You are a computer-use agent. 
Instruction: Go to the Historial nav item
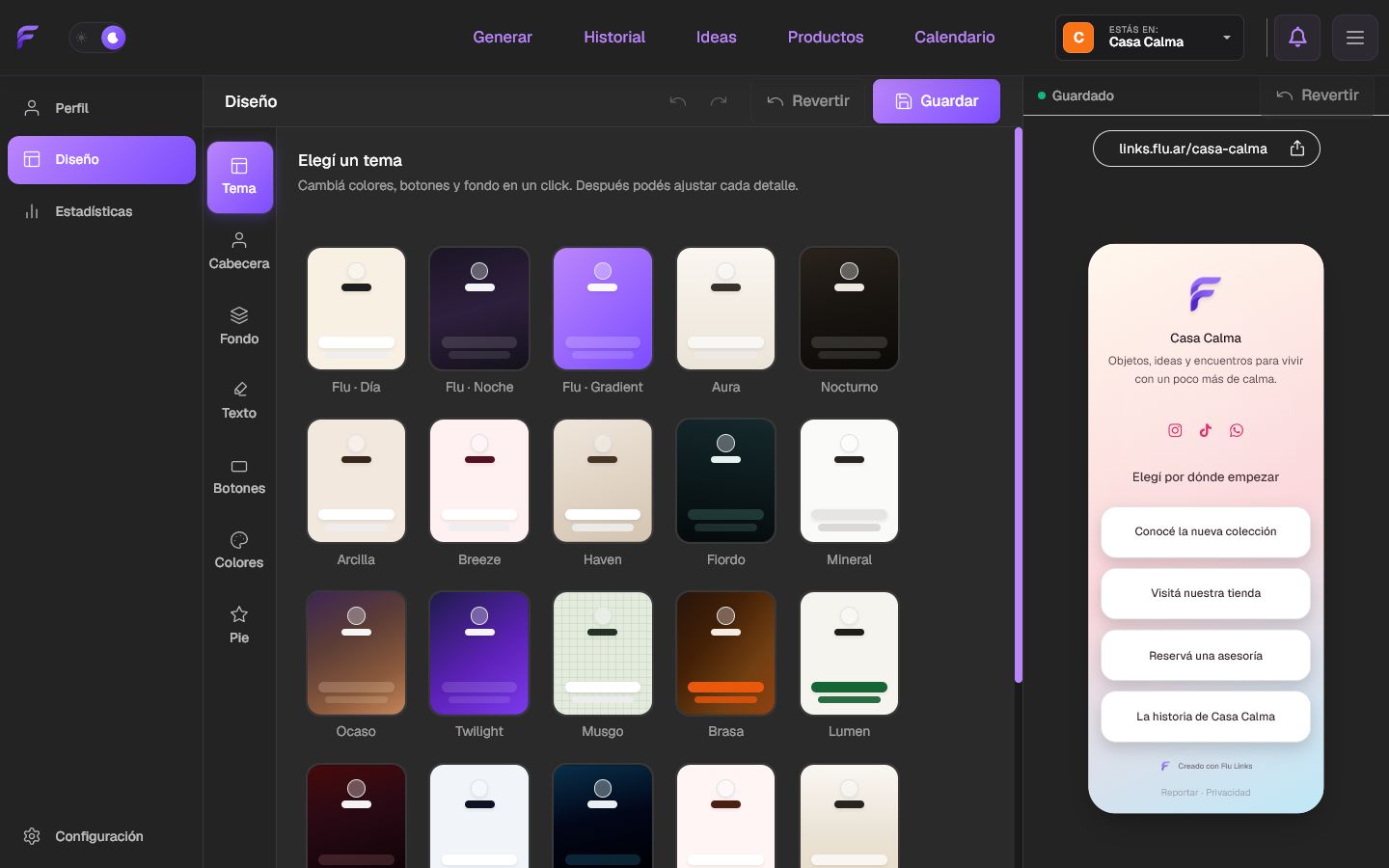[614, 37]
